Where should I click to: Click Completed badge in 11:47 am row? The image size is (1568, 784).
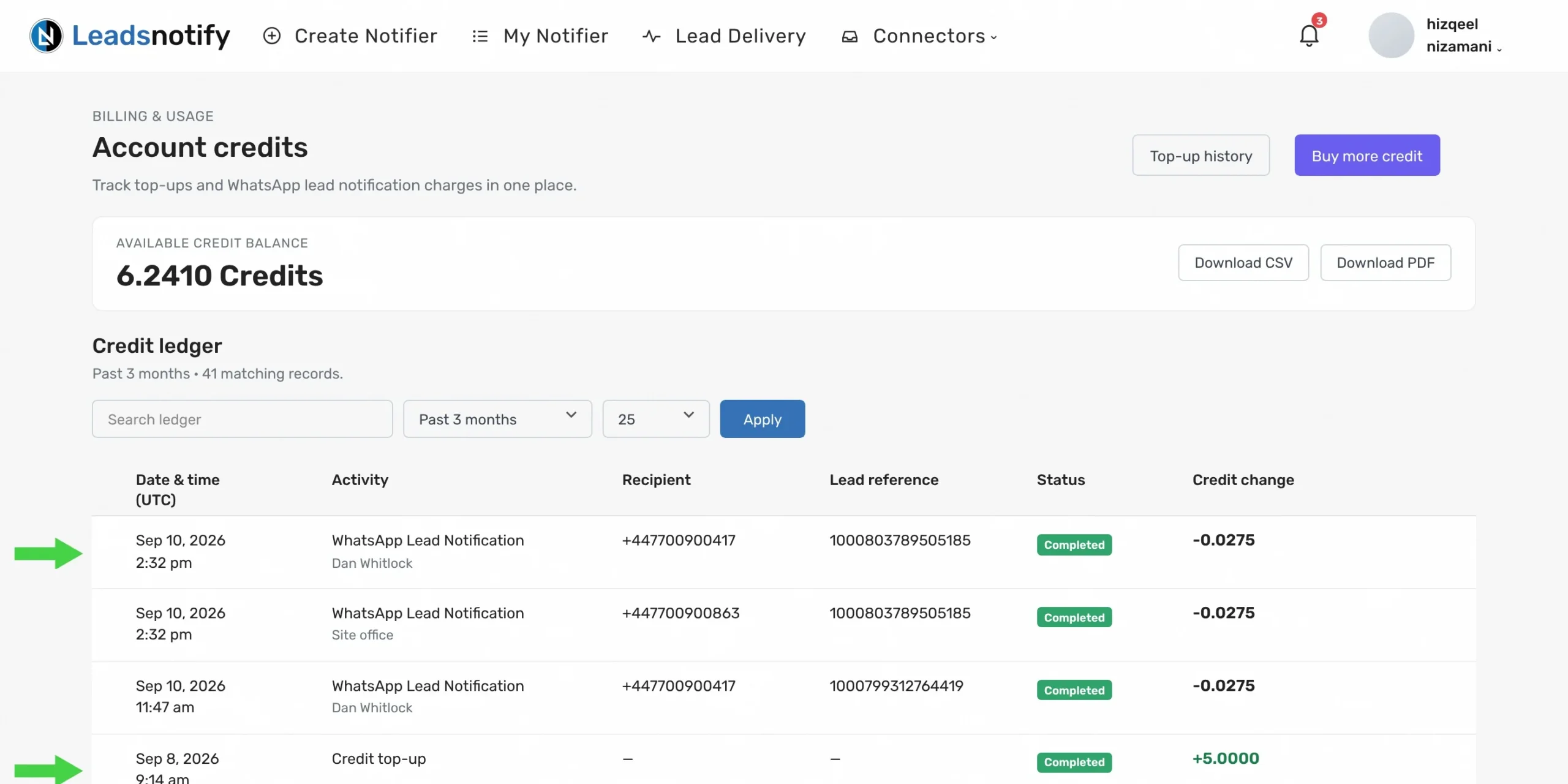point(1074,690)
